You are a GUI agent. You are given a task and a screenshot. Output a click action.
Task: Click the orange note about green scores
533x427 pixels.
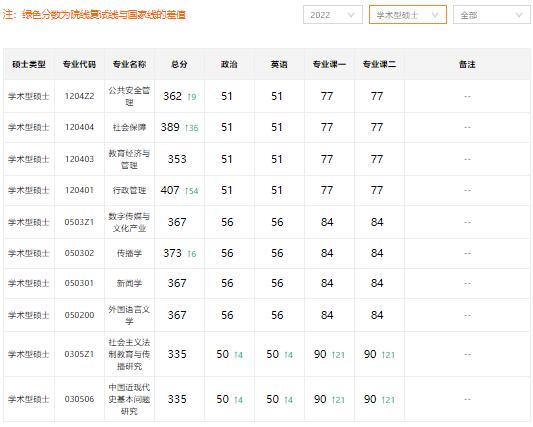coord(94,15)
